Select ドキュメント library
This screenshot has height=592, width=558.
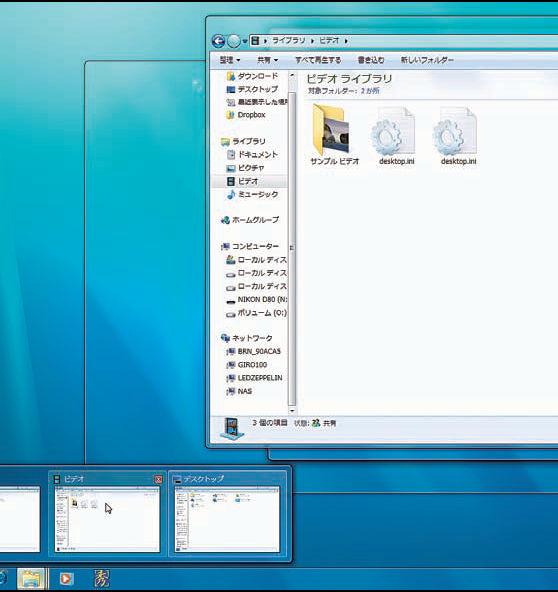[x=252, y=154]
